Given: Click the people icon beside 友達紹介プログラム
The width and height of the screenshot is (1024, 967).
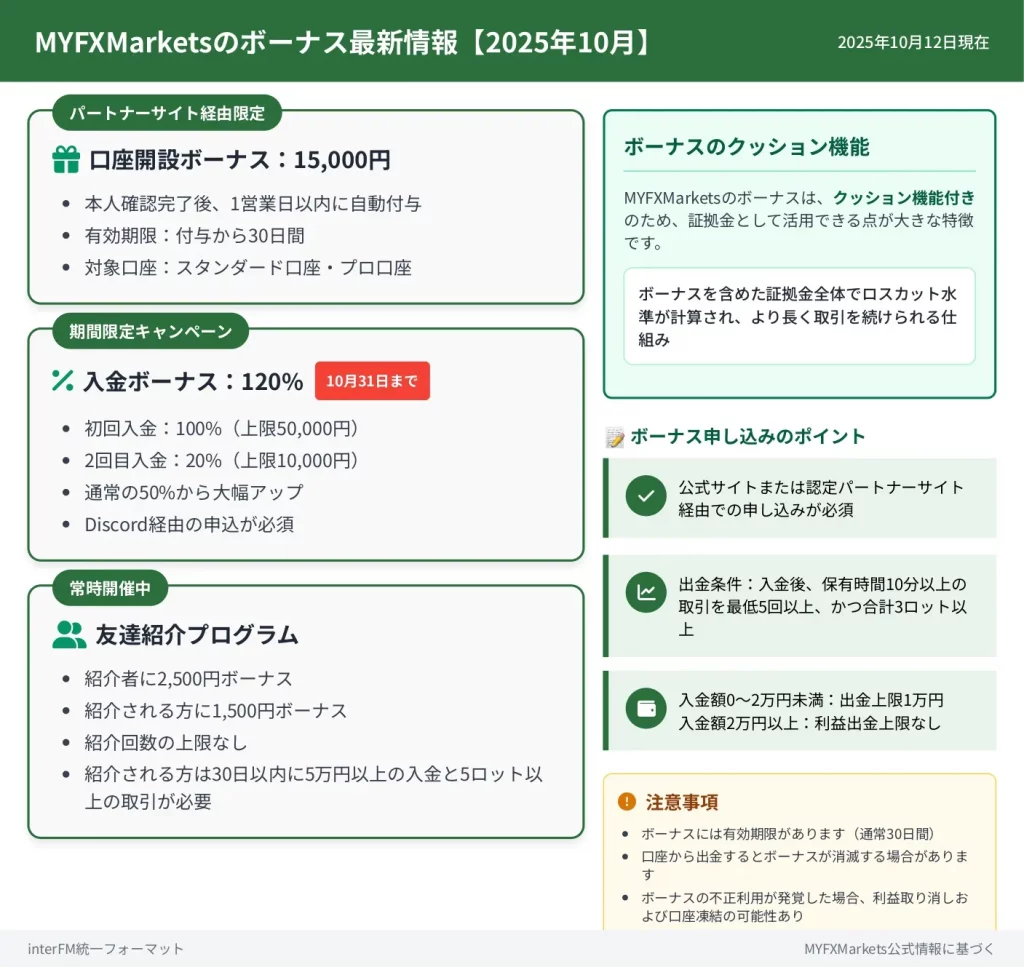Looking at the screenshot, I should click(x=69, y=635).
